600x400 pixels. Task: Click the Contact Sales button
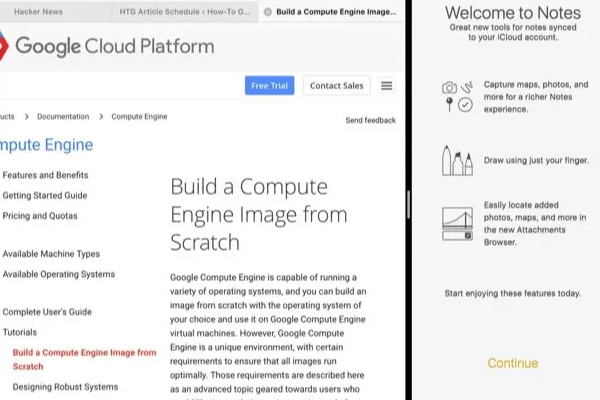click(336, 85)
